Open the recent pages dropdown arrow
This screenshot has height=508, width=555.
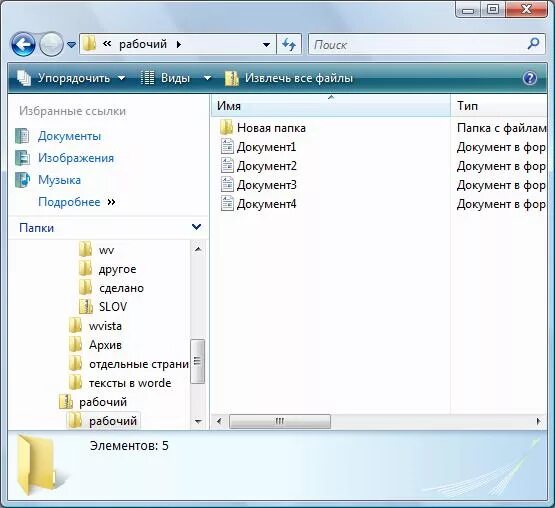point(71,45)
